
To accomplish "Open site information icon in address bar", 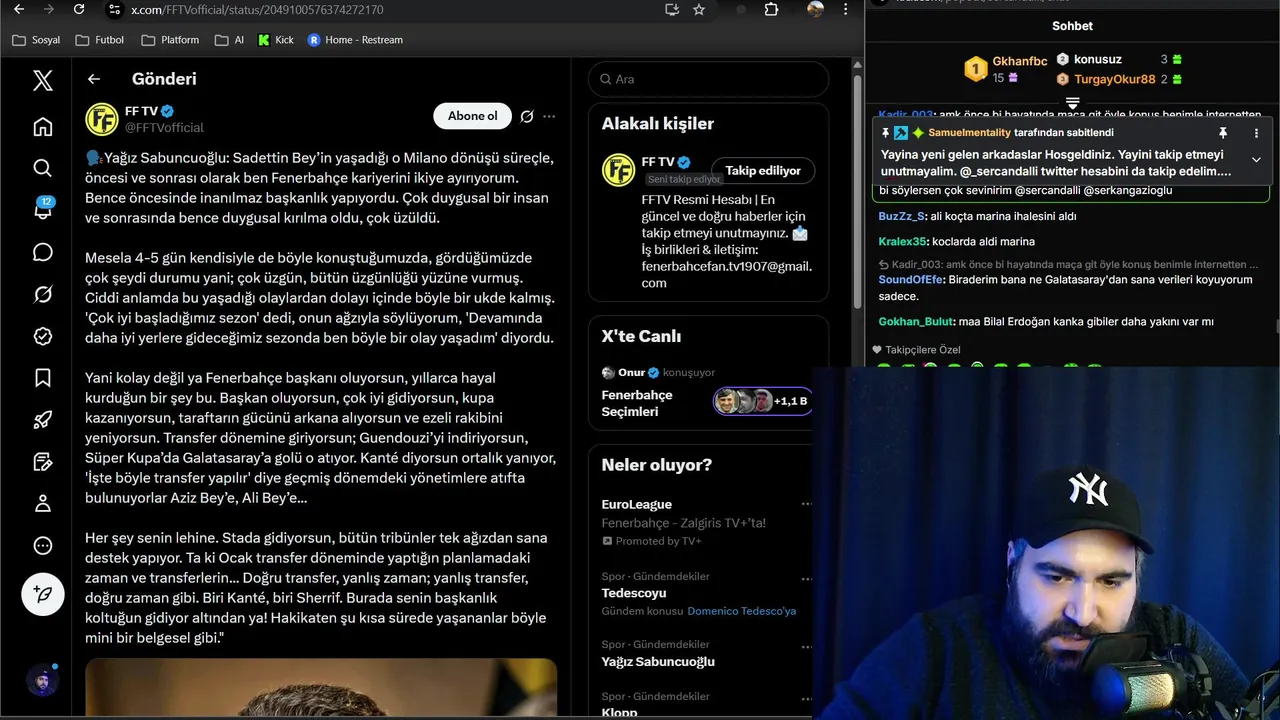I will point(114,9).
